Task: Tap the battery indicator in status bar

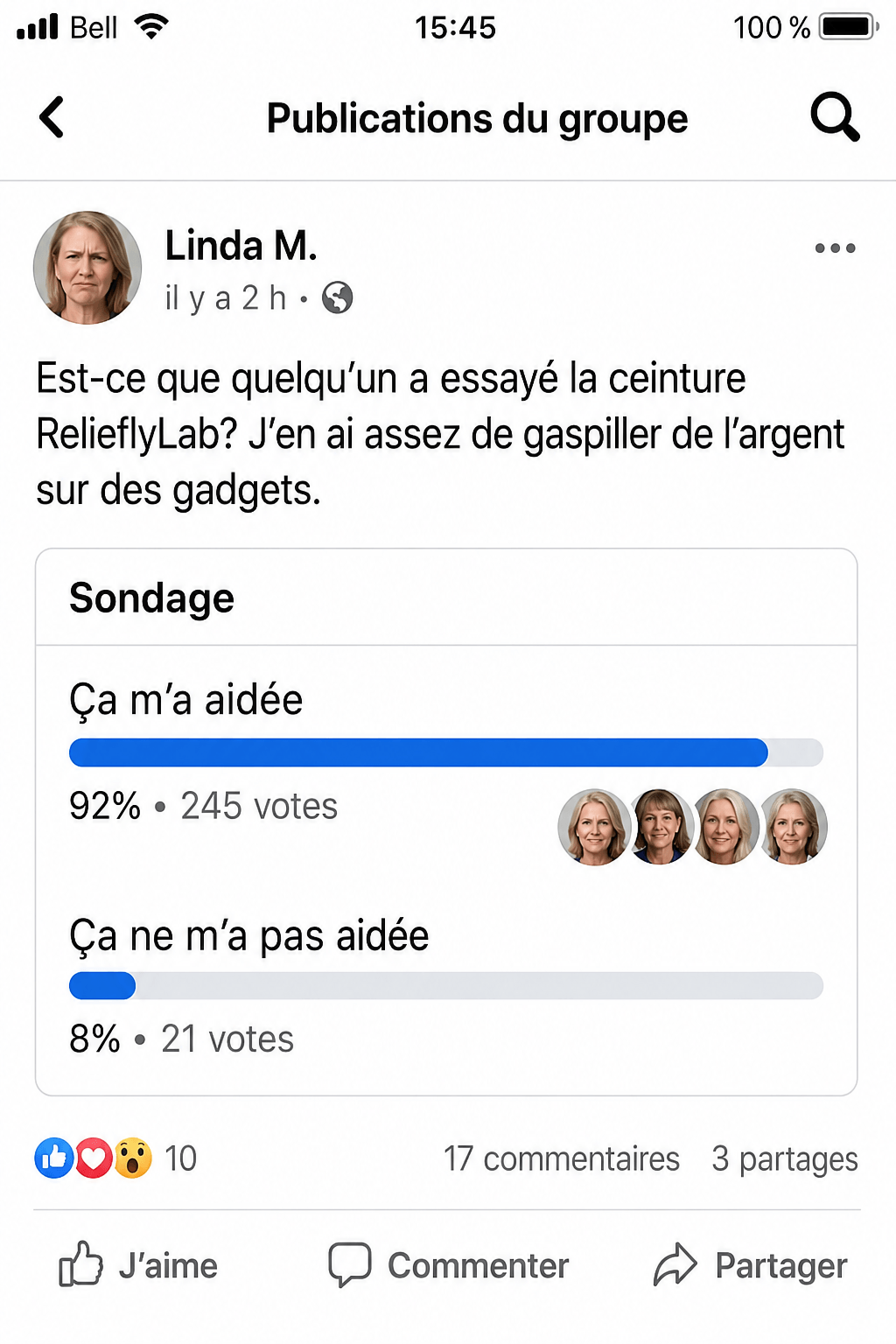Action: (x=849, y=27)
